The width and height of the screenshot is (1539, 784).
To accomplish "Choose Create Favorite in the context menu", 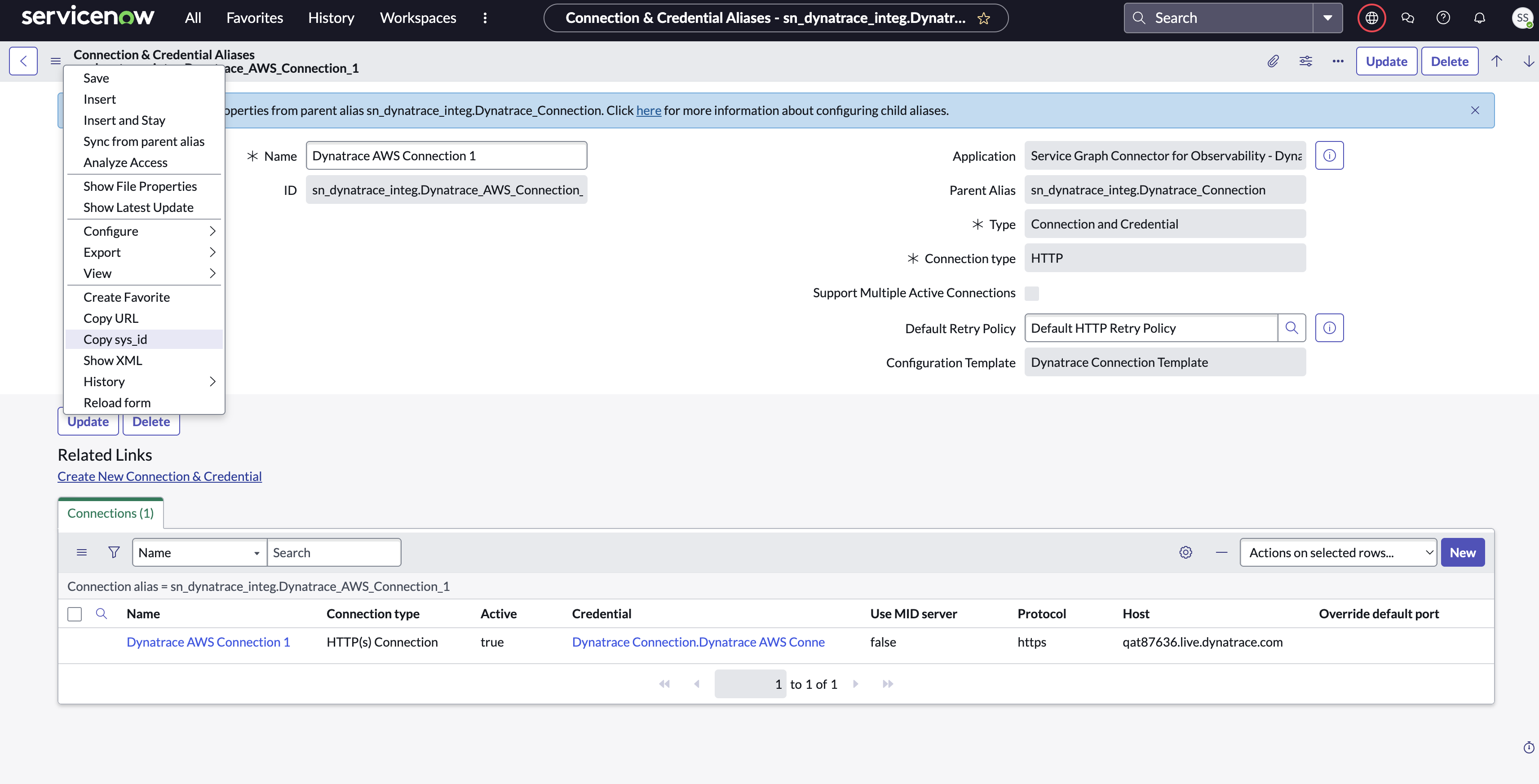I will (x=144, y=297).
